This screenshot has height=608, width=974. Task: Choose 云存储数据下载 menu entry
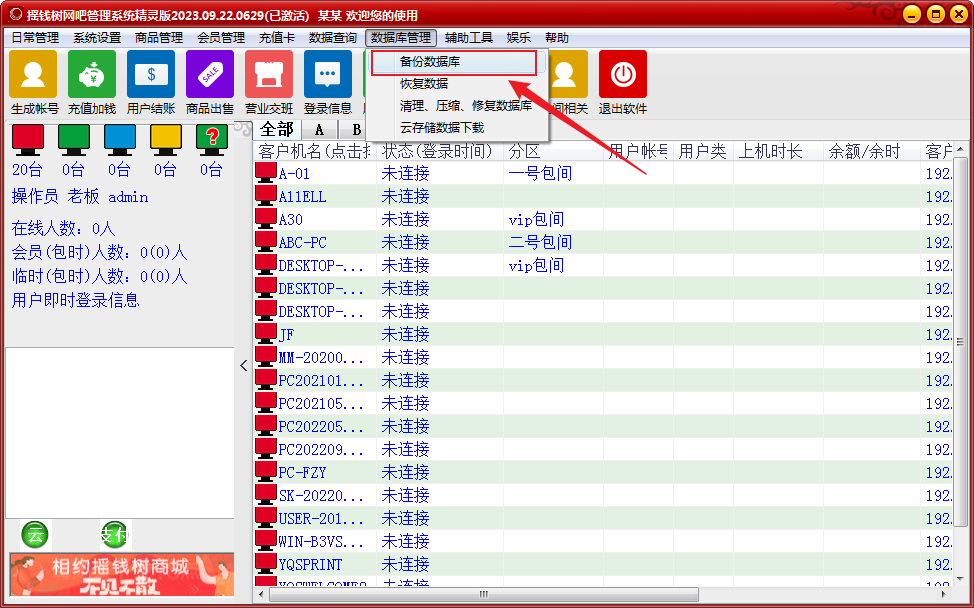pos(442,128)
